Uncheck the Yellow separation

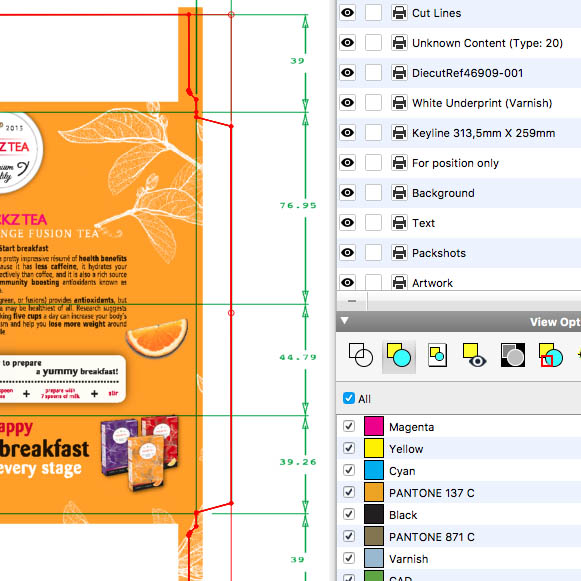tap(349, 448)
